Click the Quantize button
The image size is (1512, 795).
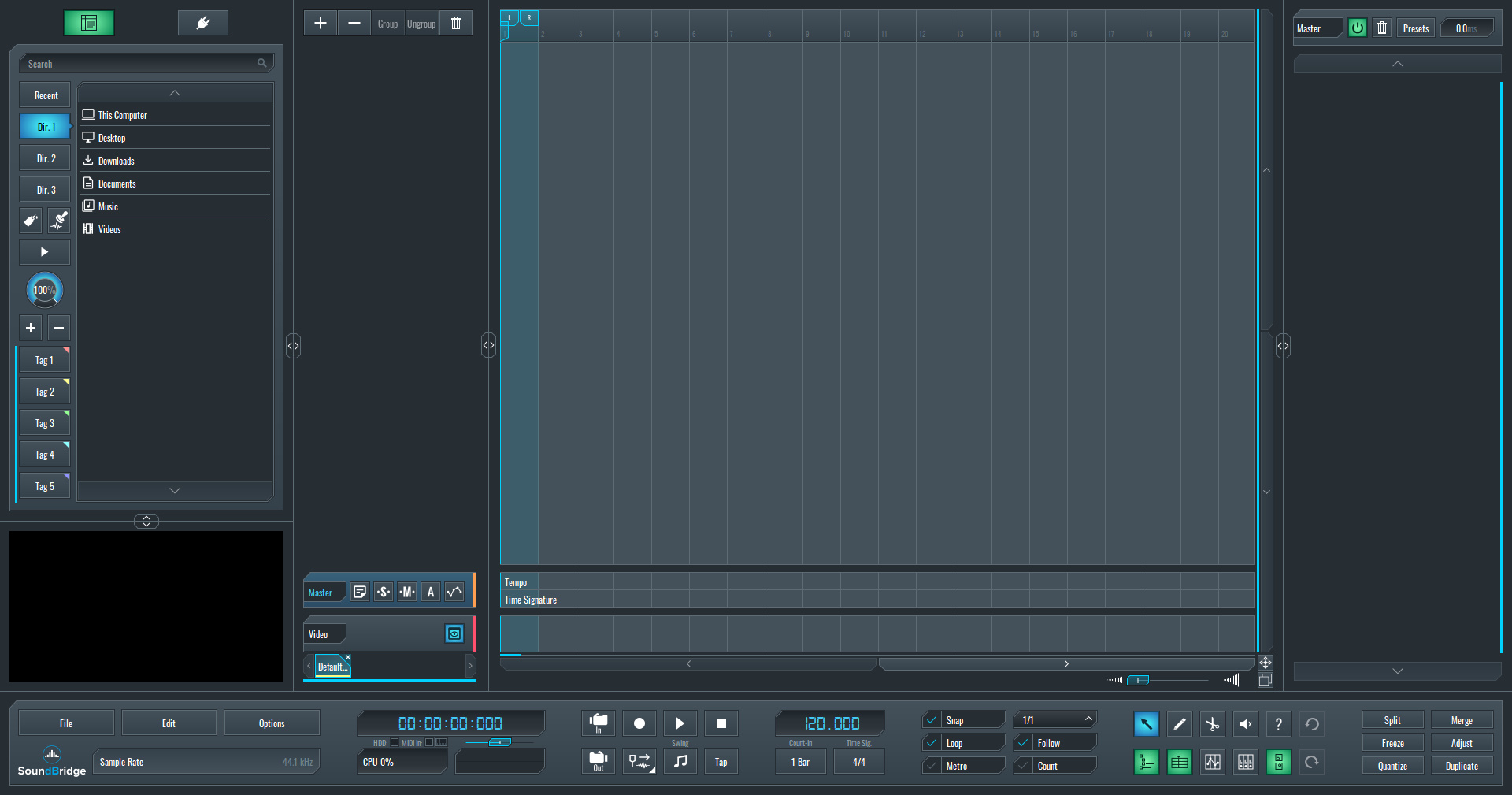click(1392, 766)
